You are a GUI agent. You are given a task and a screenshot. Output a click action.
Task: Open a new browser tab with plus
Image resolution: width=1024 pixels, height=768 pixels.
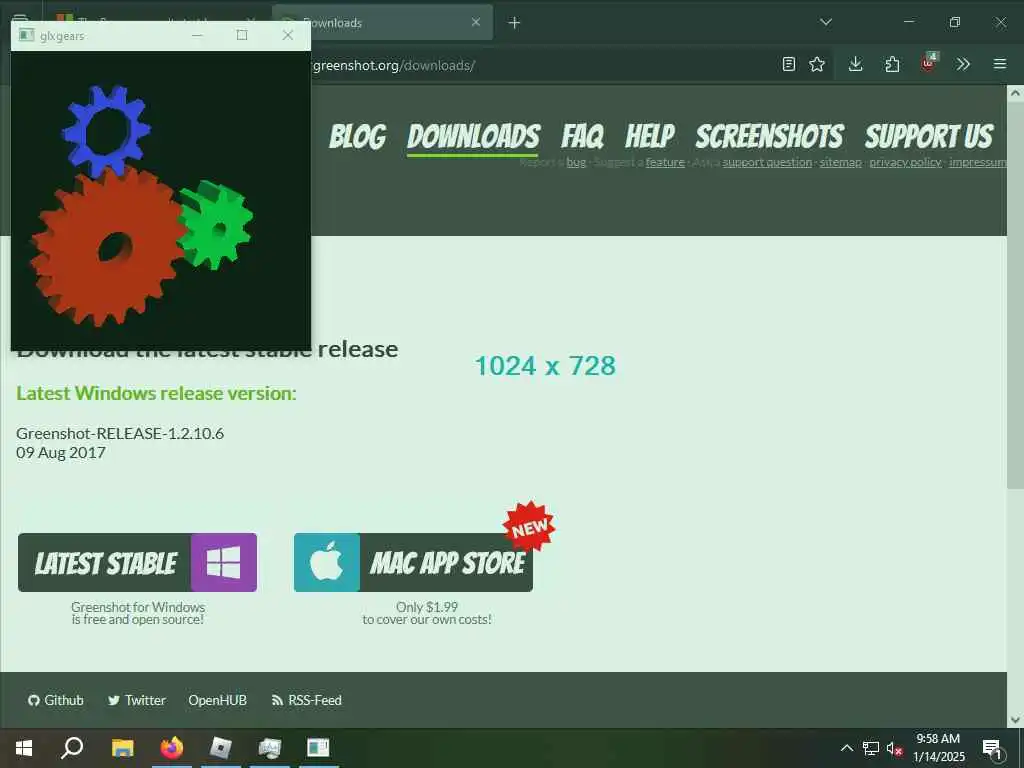point(514,23)
